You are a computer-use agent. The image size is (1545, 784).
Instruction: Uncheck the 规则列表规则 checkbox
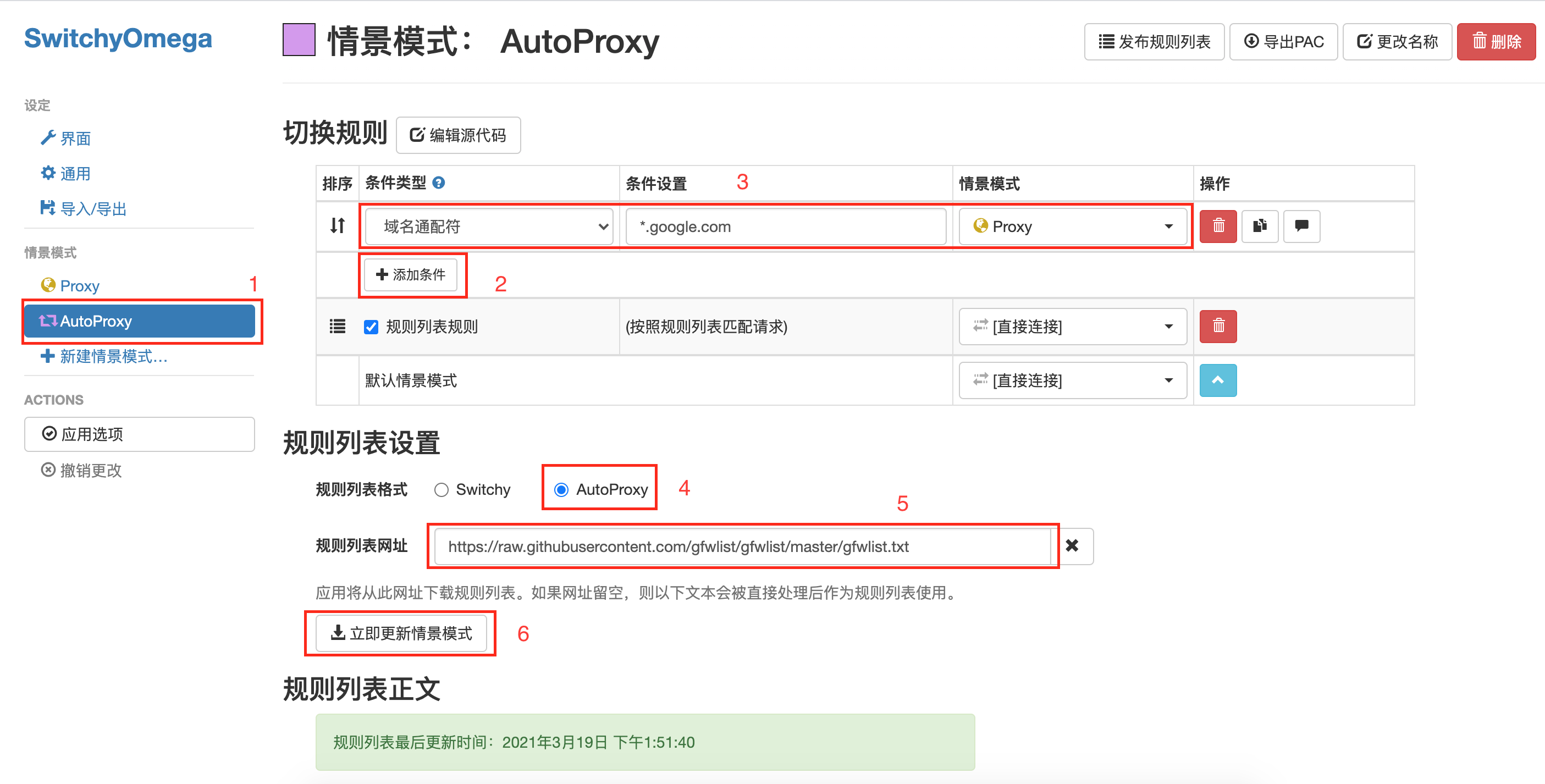[371, 327]
